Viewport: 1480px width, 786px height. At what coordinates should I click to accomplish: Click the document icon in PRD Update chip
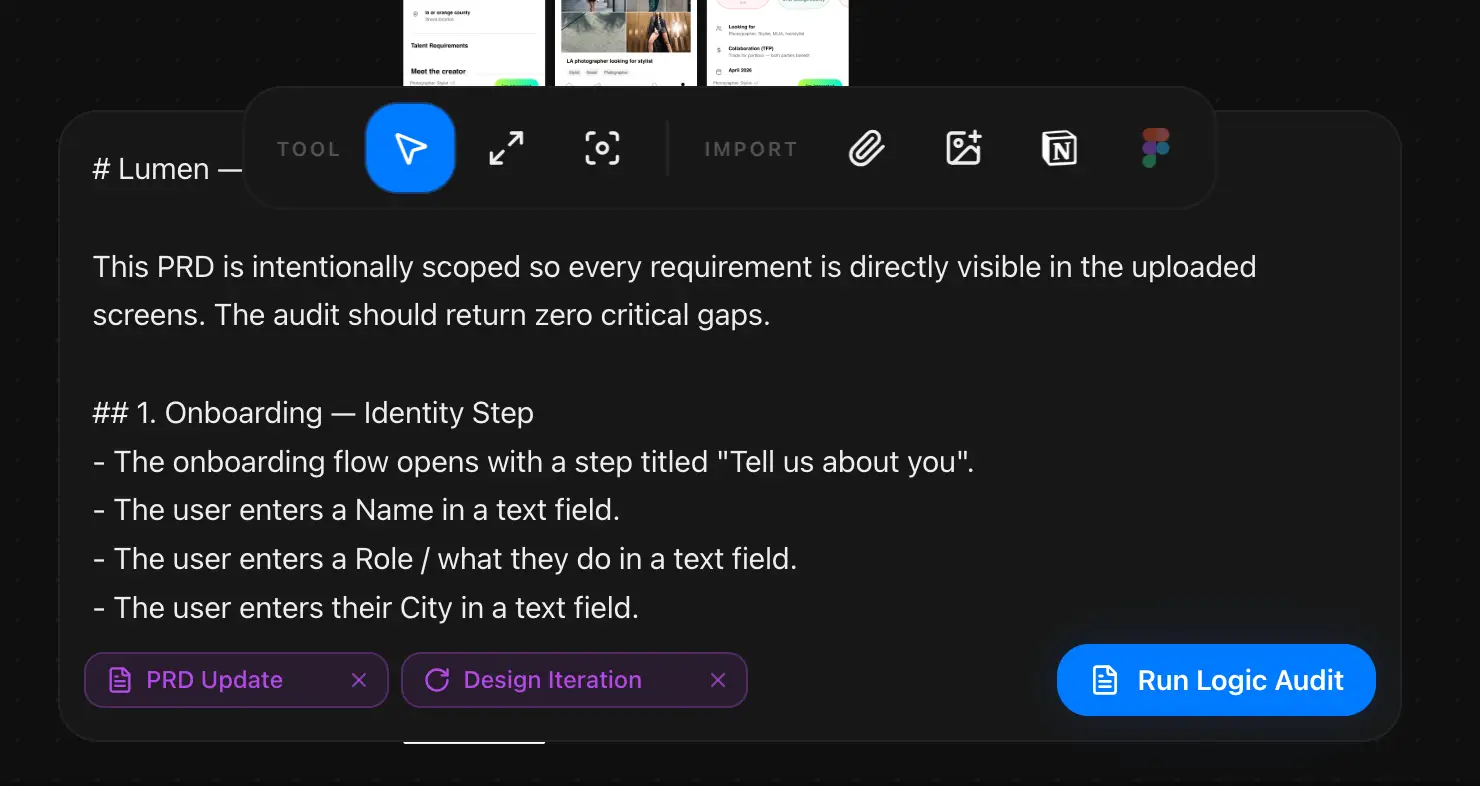(x=120, y=680)
